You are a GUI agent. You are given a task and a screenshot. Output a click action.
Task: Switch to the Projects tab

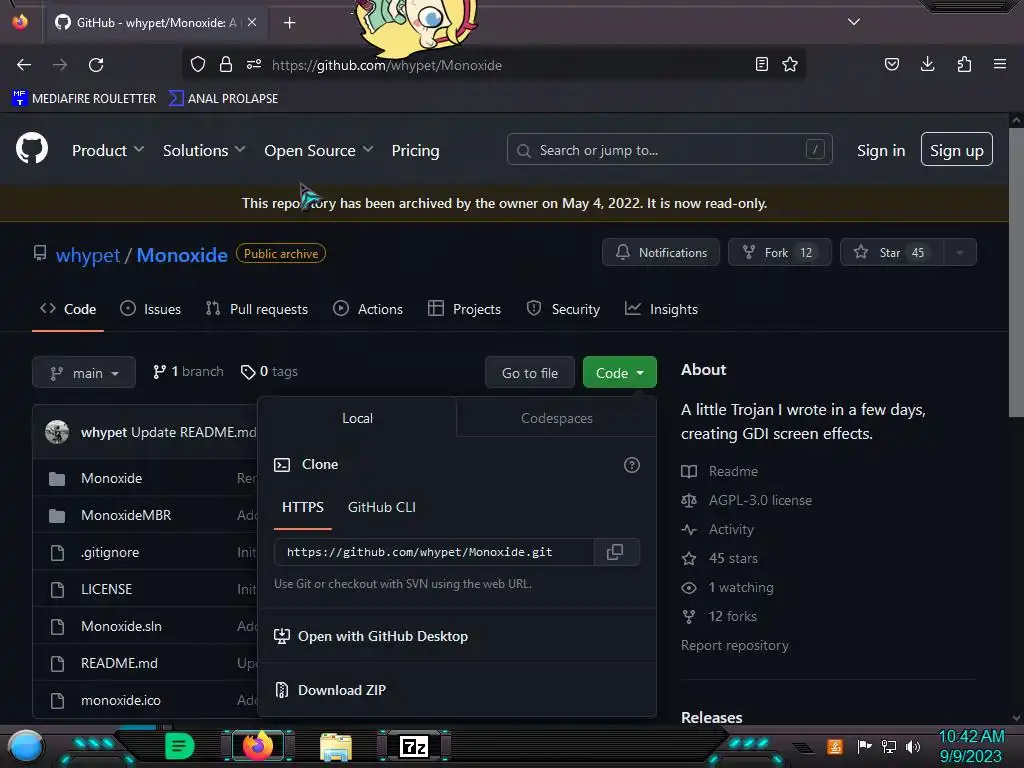pos(464,309)
